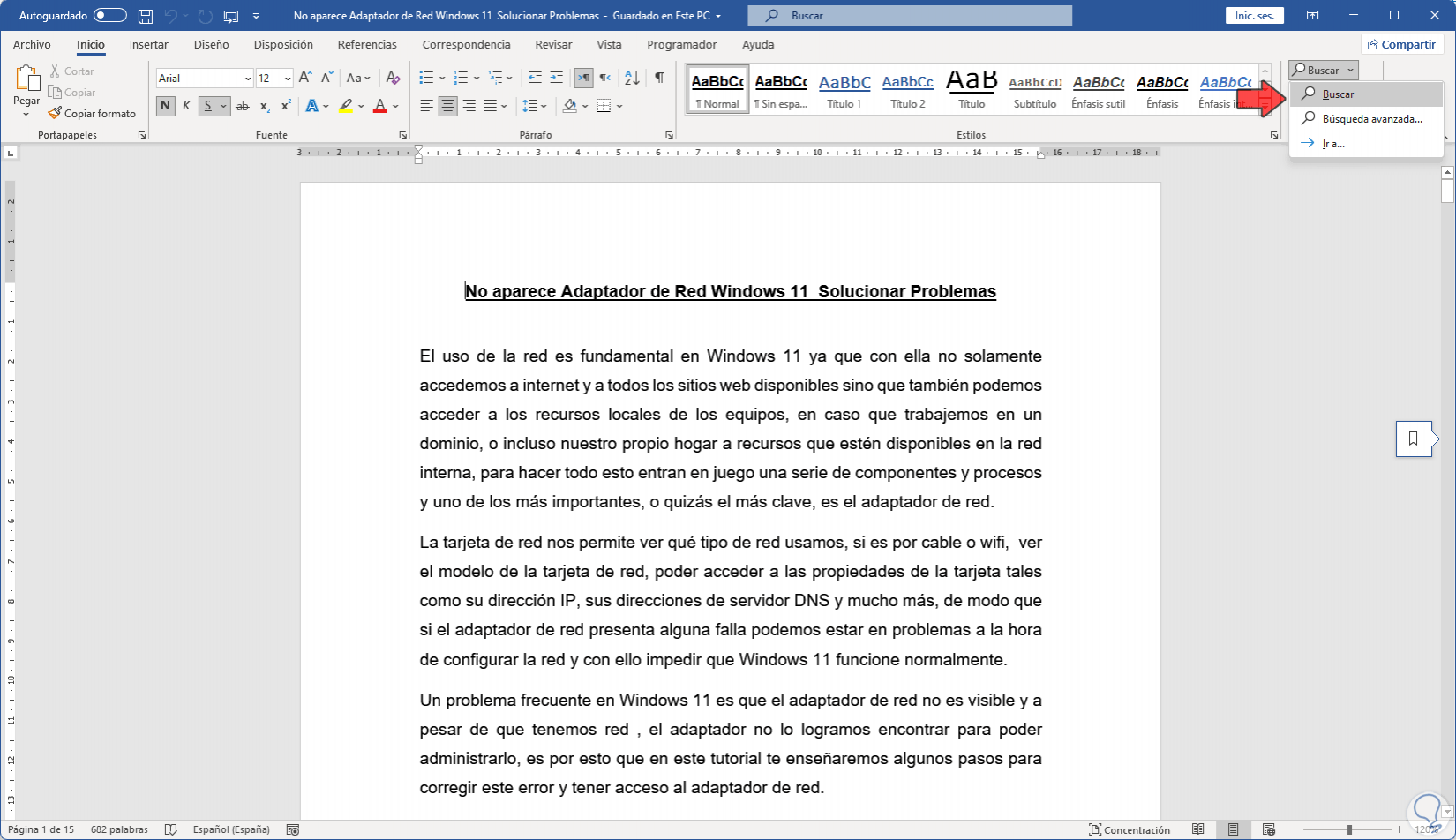Viewport: 1456px width, 840px height.
Task: Open the Insertar tab
Action: [149, 44]
